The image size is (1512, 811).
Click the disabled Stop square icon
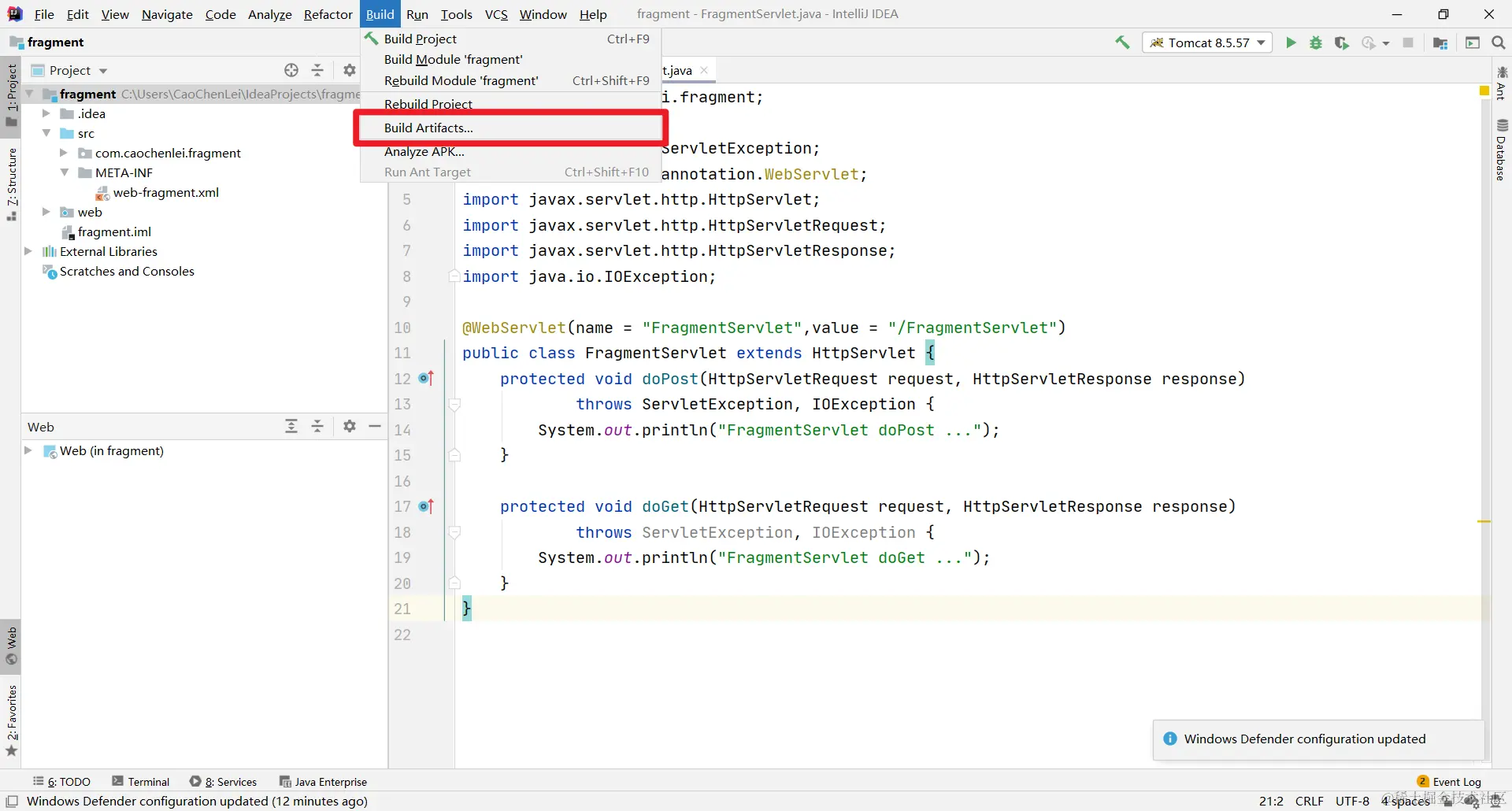click(1408, 43)
